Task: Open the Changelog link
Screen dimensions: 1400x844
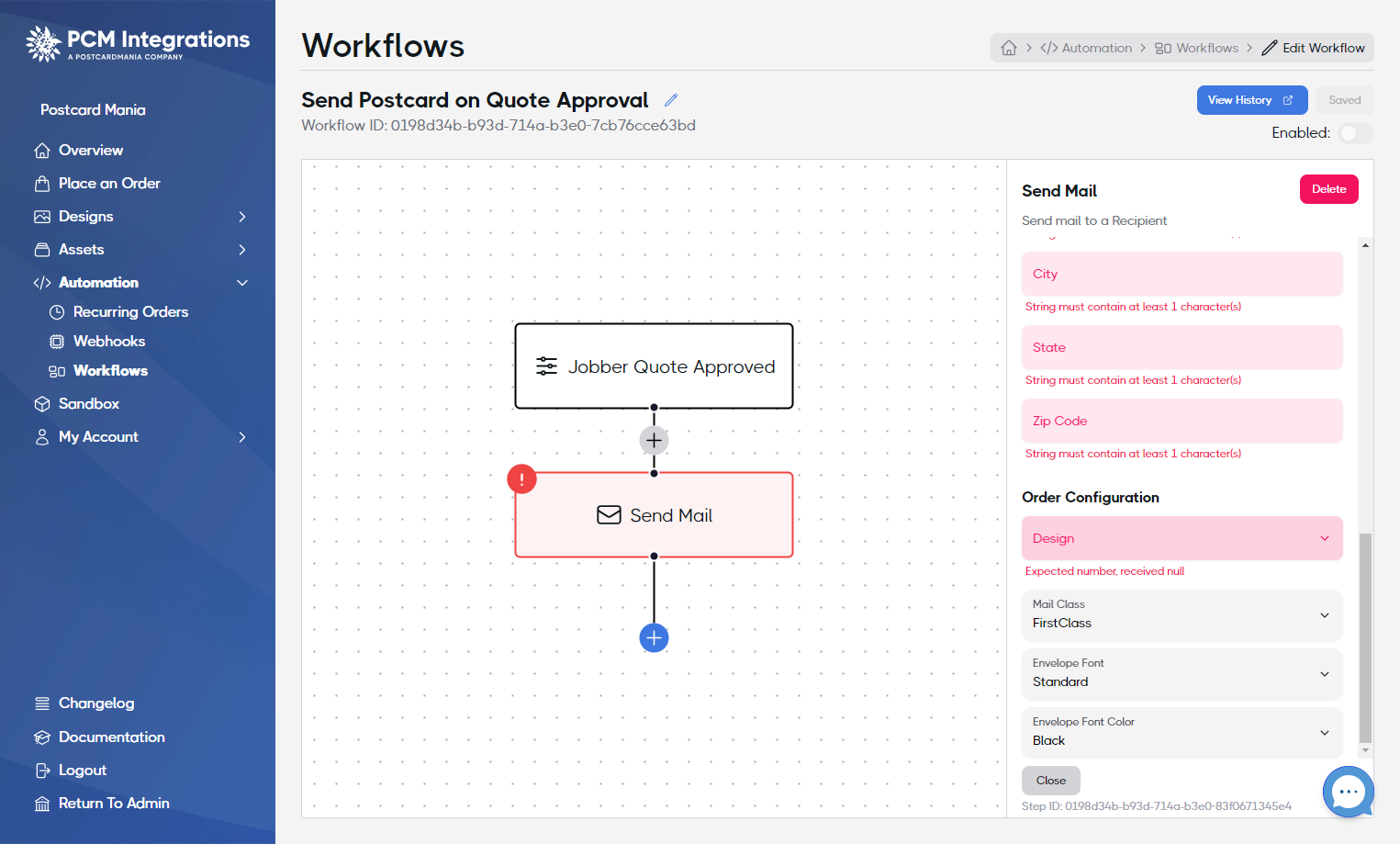Action: point(95,703)
